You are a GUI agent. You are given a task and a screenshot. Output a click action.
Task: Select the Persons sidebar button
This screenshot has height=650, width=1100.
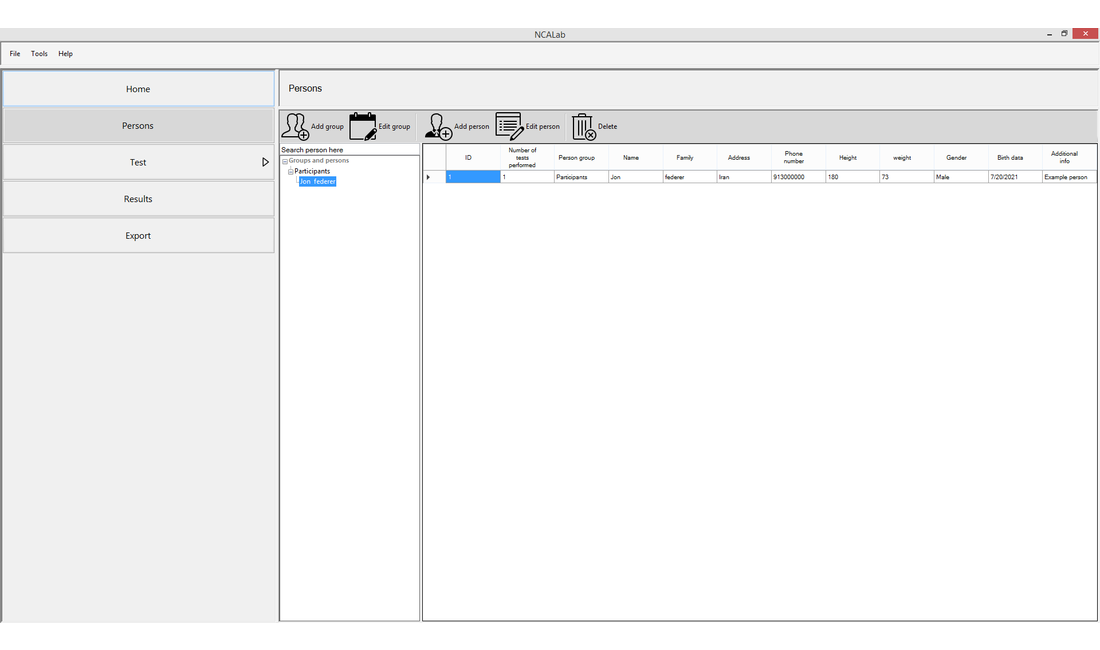138,126
